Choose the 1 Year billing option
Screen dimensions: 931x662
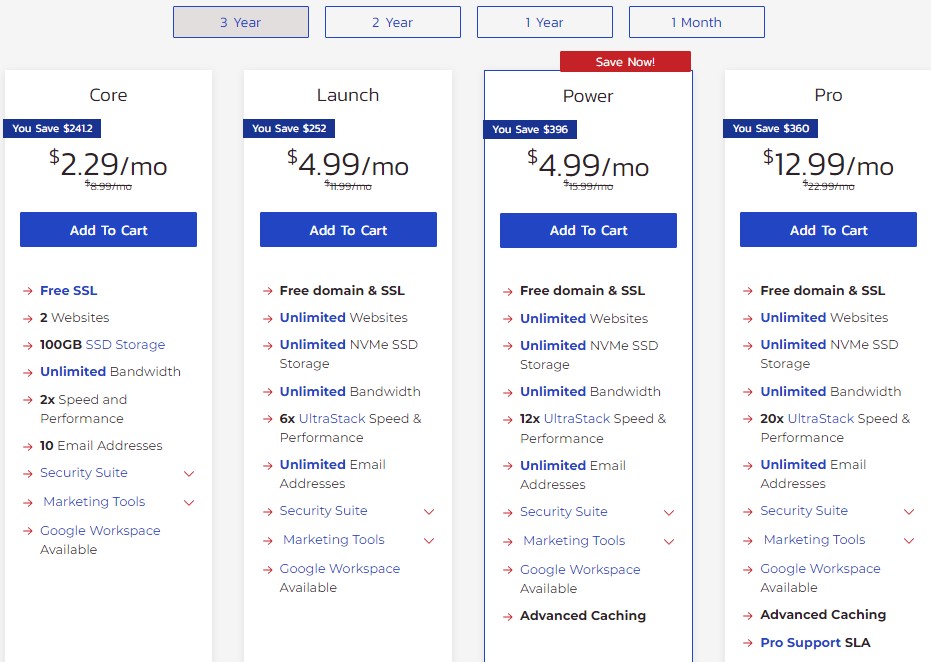tap(544, 22)
